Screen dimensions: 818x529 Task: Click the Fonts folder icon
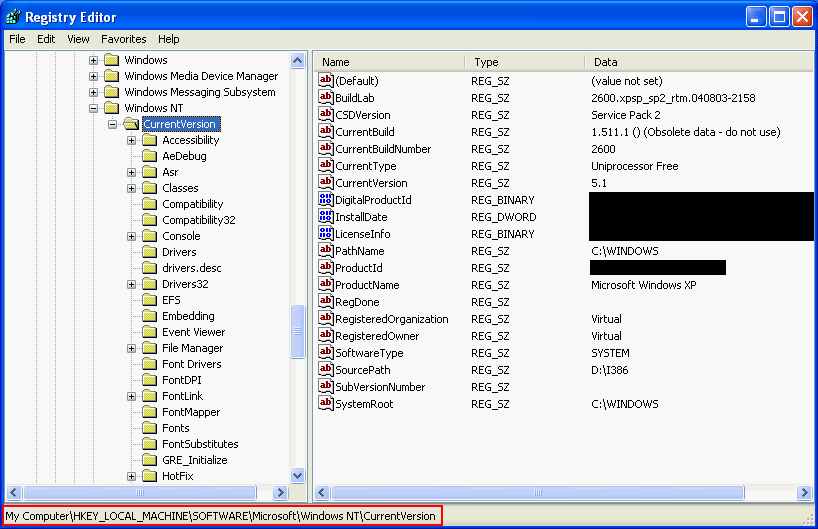(x=150, y=428)
